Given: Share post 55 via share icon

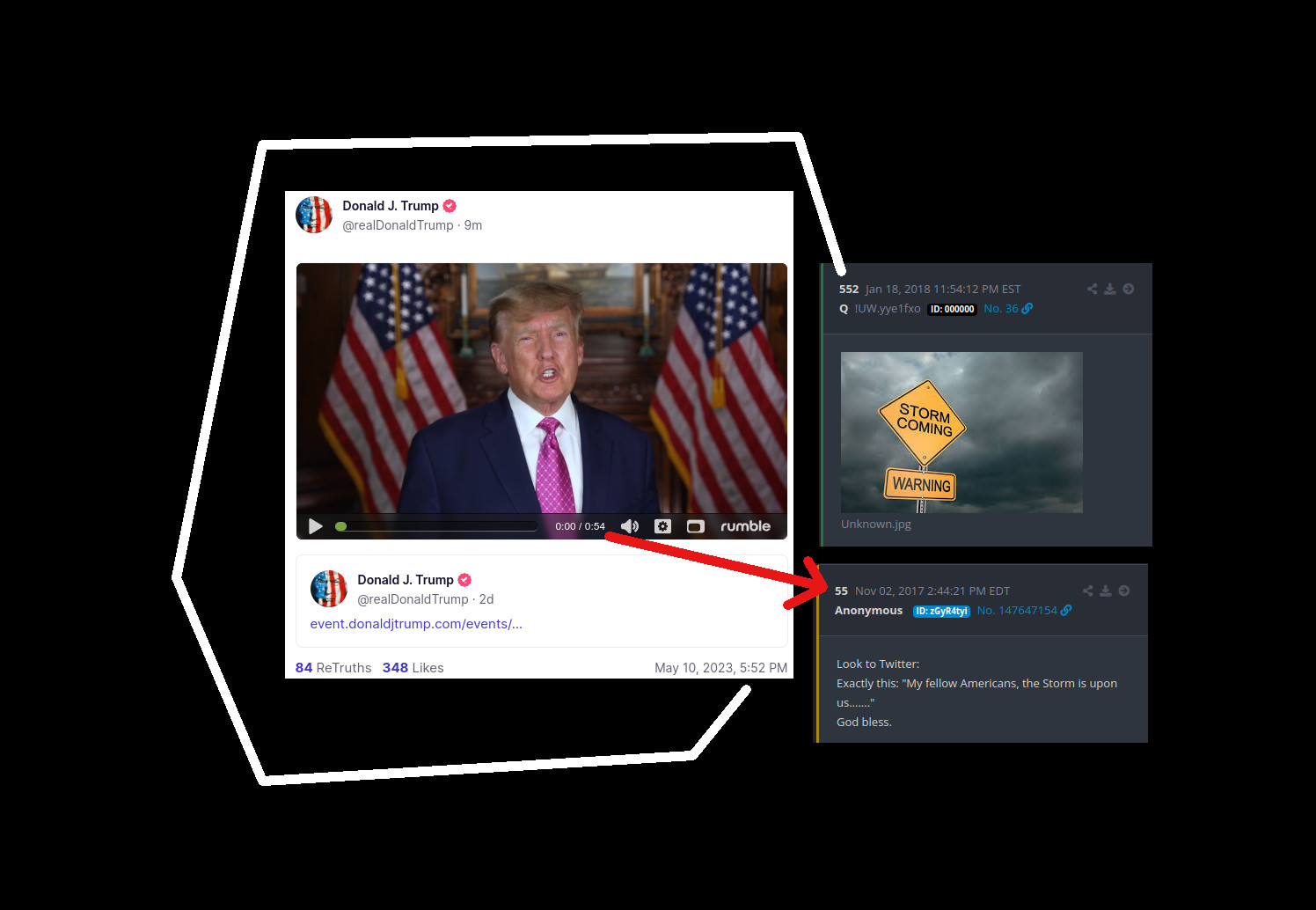Looking at the screenshot, I should click(x=1088, y=591).
